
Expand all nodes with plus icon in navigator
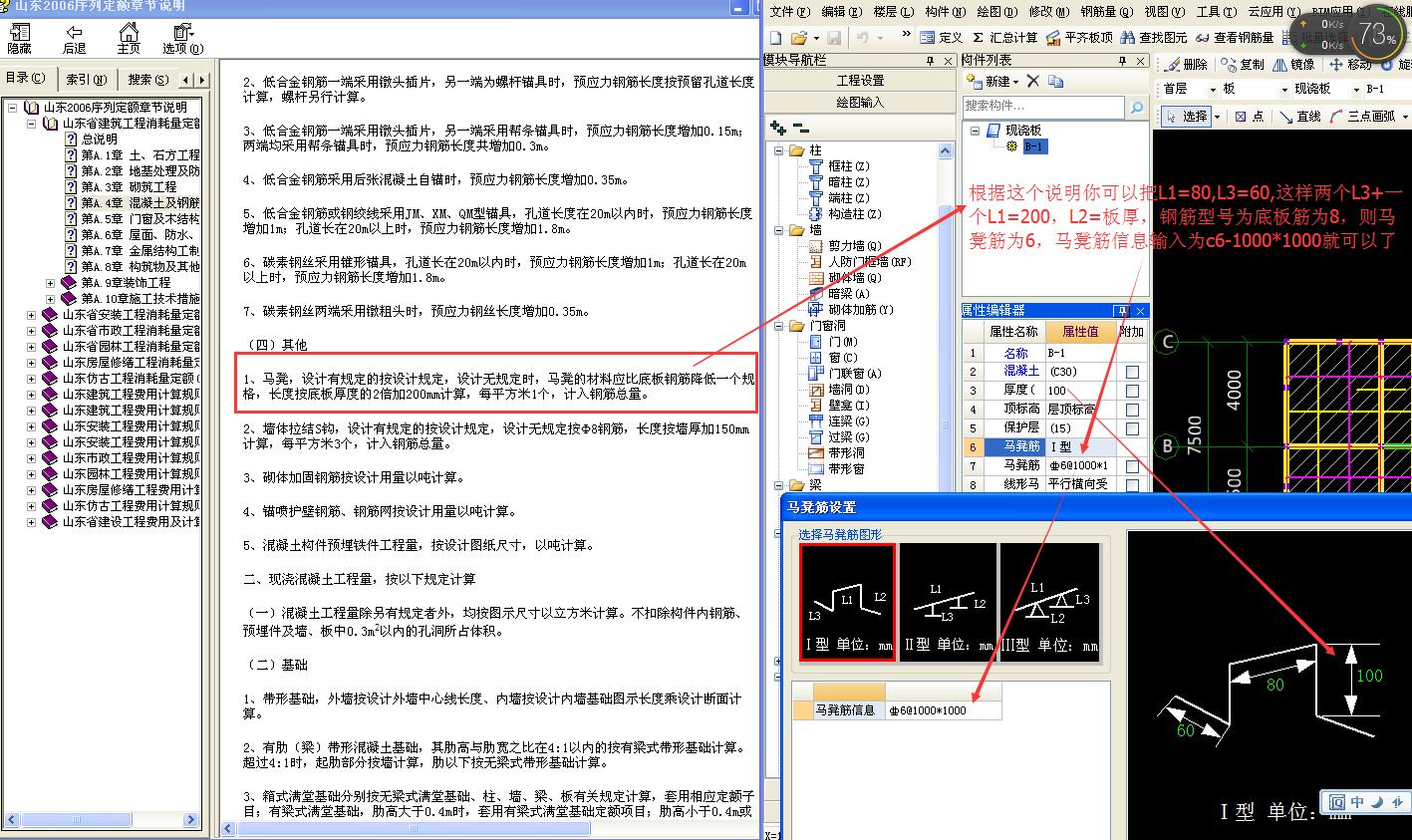779,129
